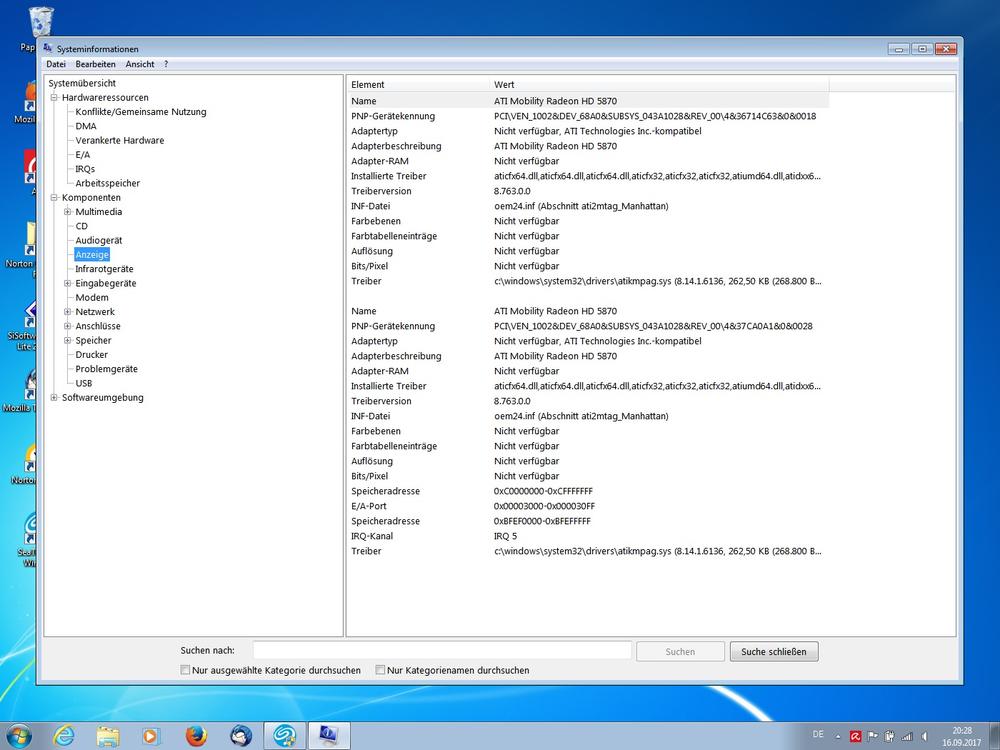Click the Avira tray icon
The width and height of the screenshot is (1000, 750).
click(855, 737)
